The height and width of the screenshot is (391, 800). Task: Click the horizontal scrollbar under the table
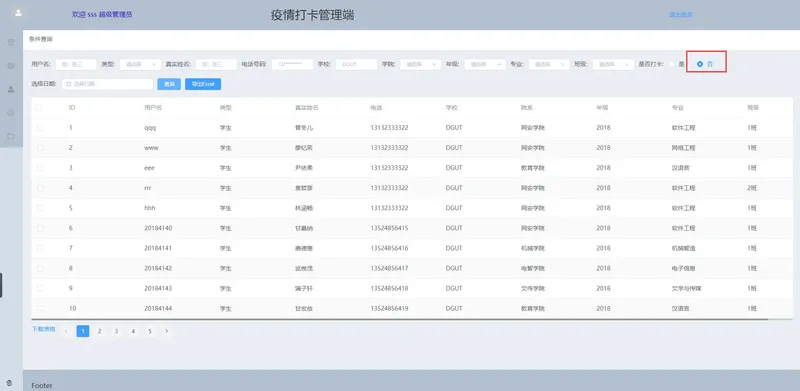pyautogui.click(x=399, y=320)
